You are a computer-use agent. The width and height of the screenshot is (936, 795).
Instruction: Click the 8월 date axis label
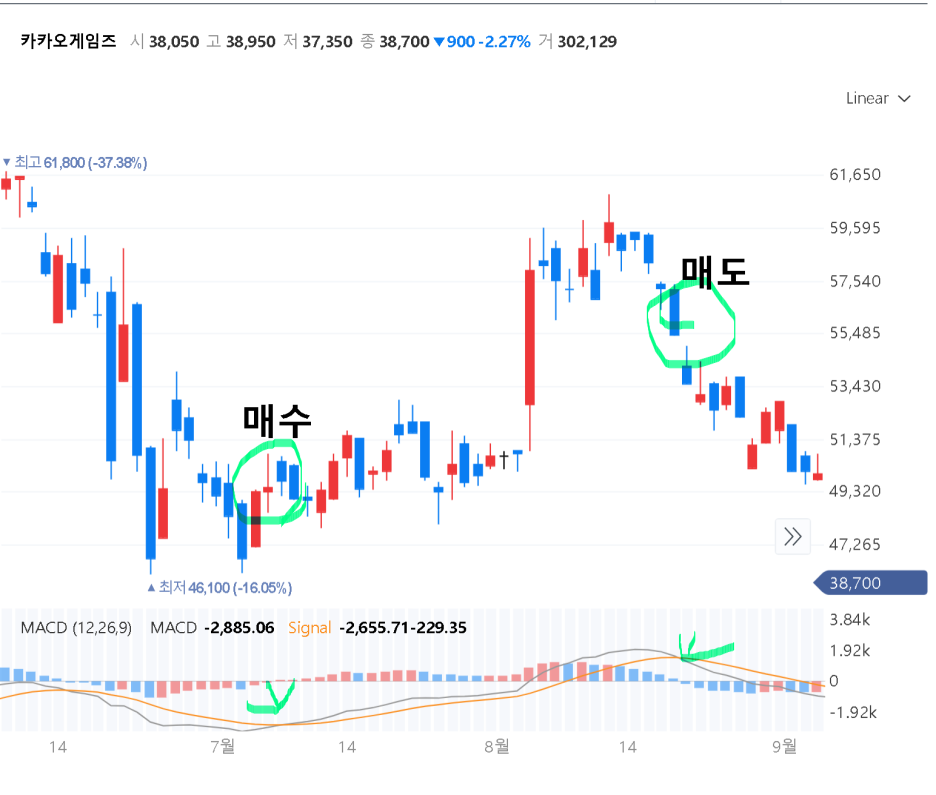pos(497,746)
